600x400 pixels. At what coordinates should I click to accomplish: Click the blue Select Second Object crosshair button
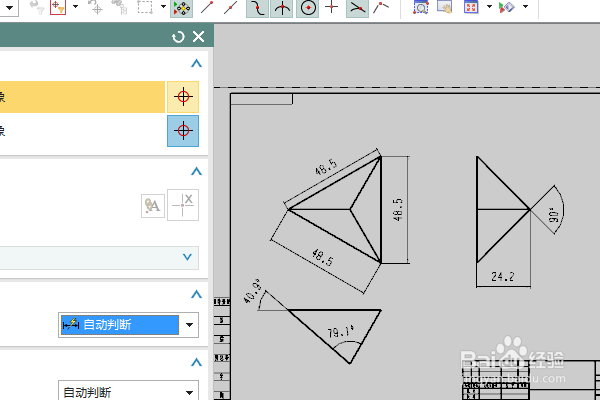pos(183,131)
